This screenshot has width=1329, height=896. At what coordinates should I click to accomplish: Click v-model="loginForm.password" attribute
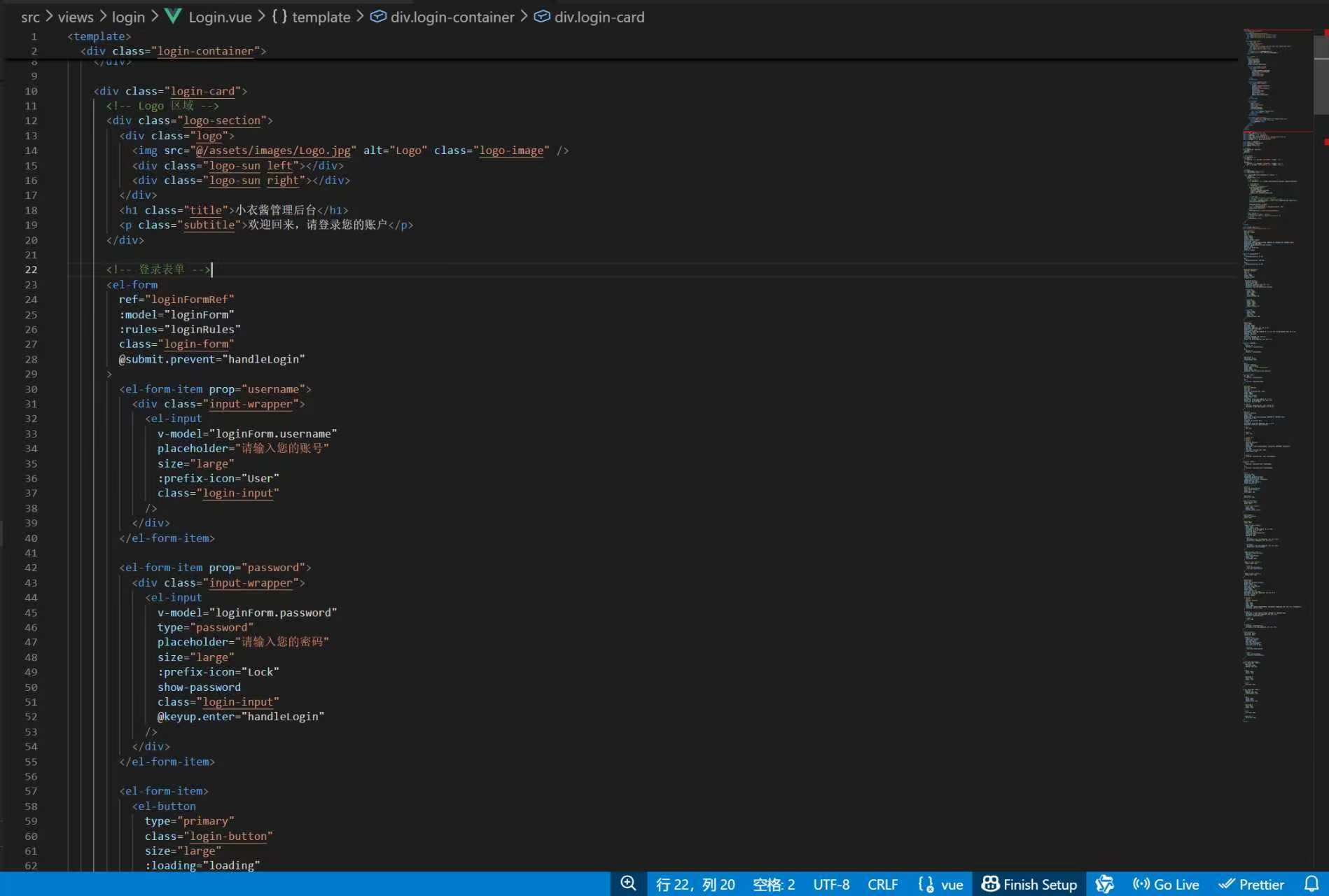(x=247, y=612)
